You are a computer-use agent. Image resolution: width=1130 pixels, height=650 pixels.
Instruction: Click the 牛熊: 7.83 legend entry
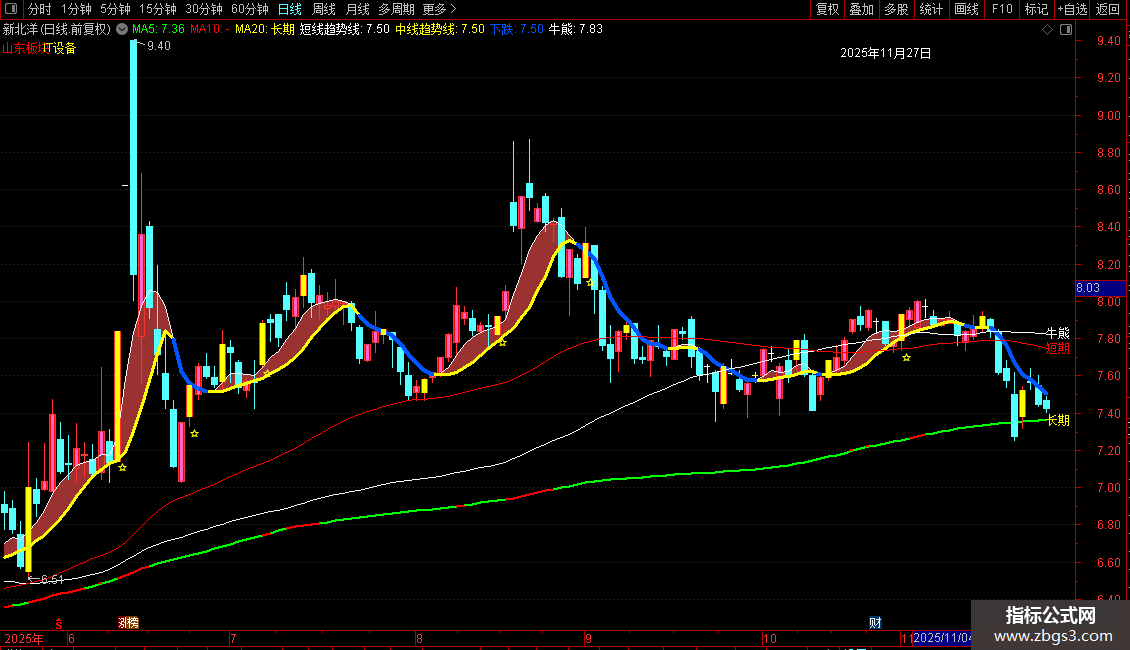click(576, 30)
